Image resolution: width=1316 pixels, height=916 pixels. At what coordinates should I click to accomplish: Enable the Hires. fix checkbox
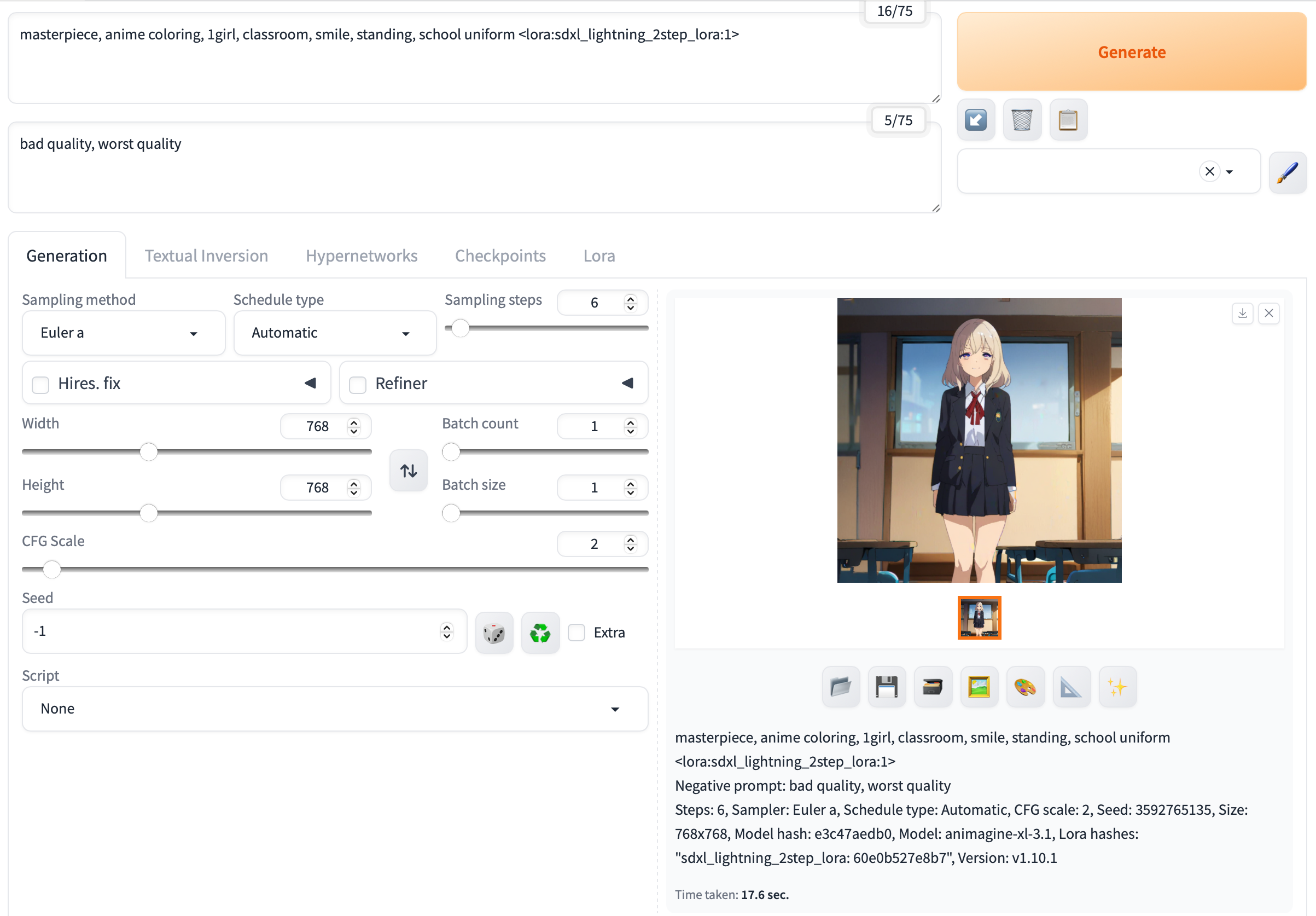[40, 384]
